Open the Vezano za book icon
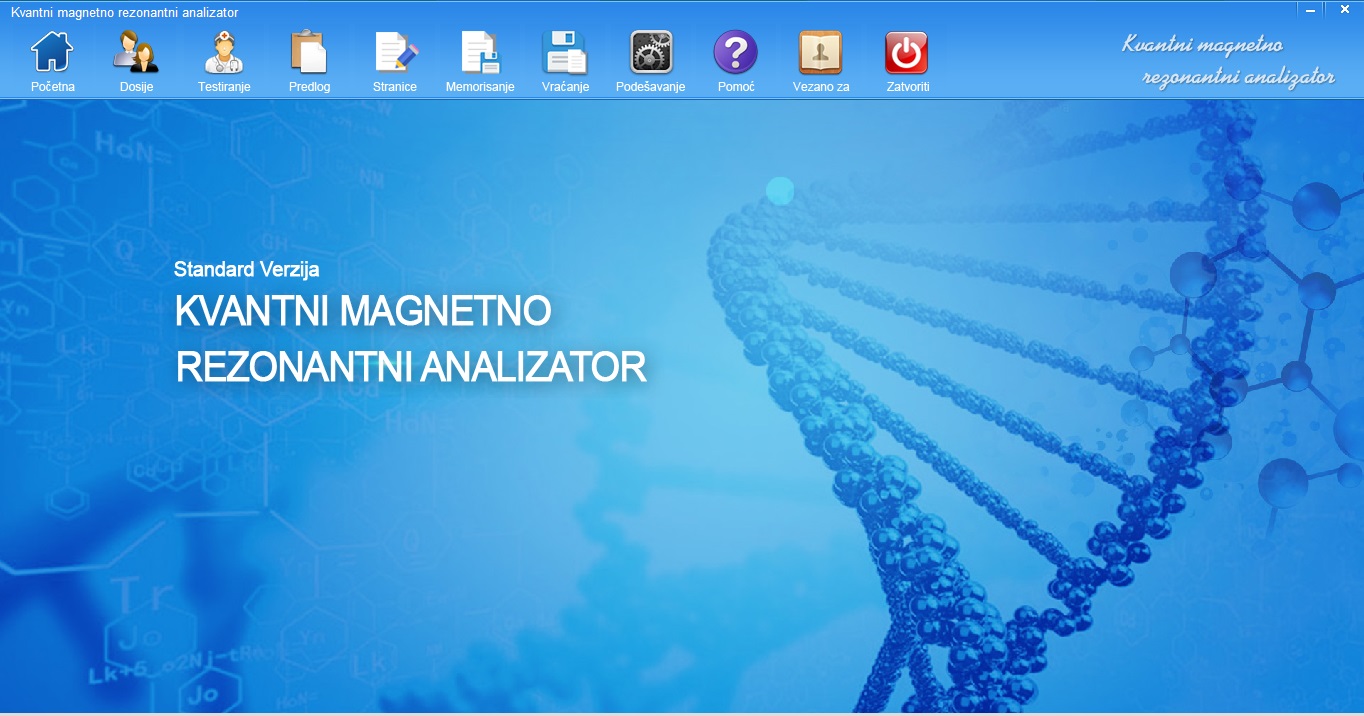 click(820, 52)
